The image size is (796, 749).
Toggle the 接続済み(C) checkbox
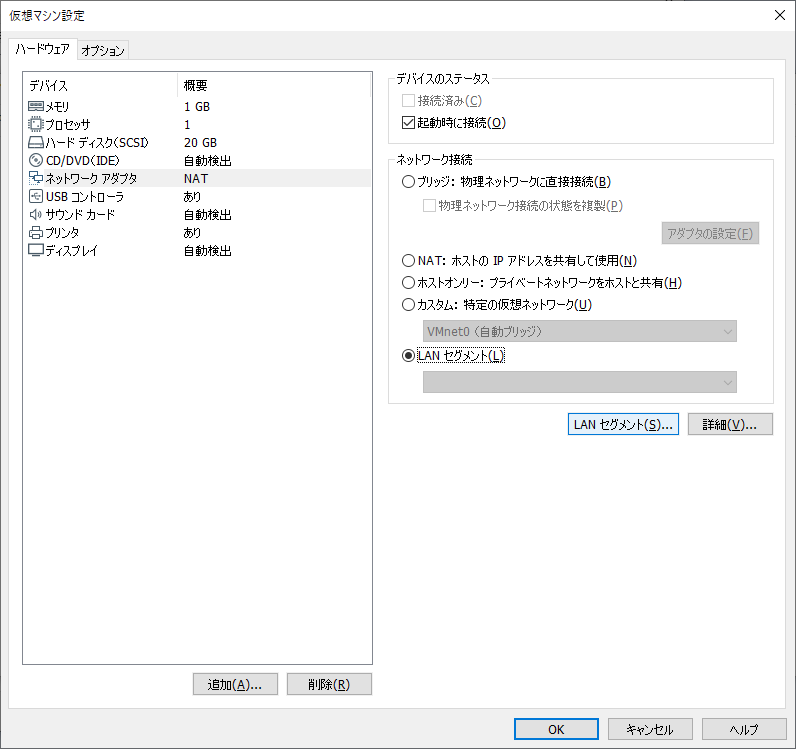pos(408,101)
